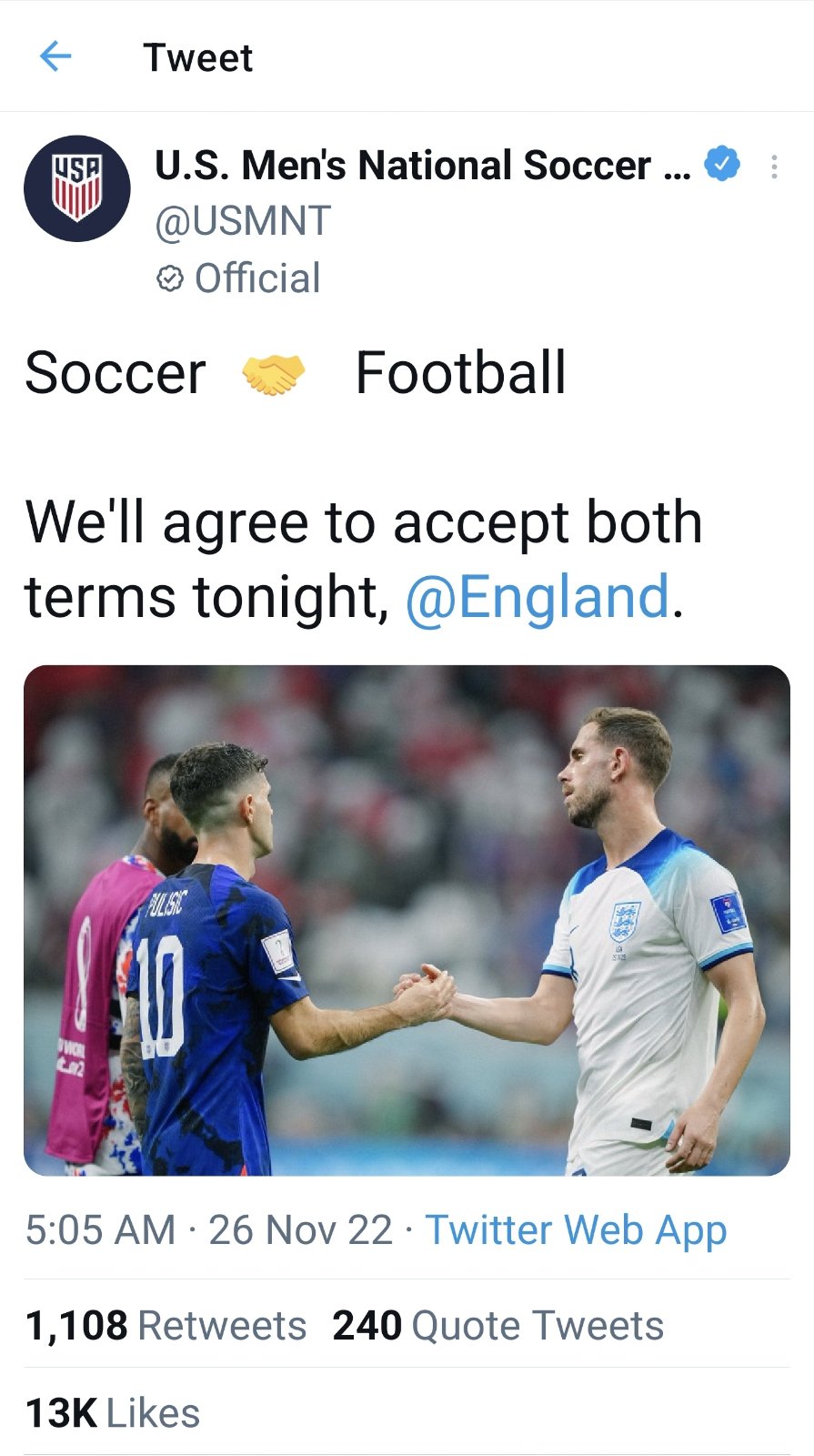Open the handshake photo attachment
Screen dimensions: 814x1456
[407, 920]
